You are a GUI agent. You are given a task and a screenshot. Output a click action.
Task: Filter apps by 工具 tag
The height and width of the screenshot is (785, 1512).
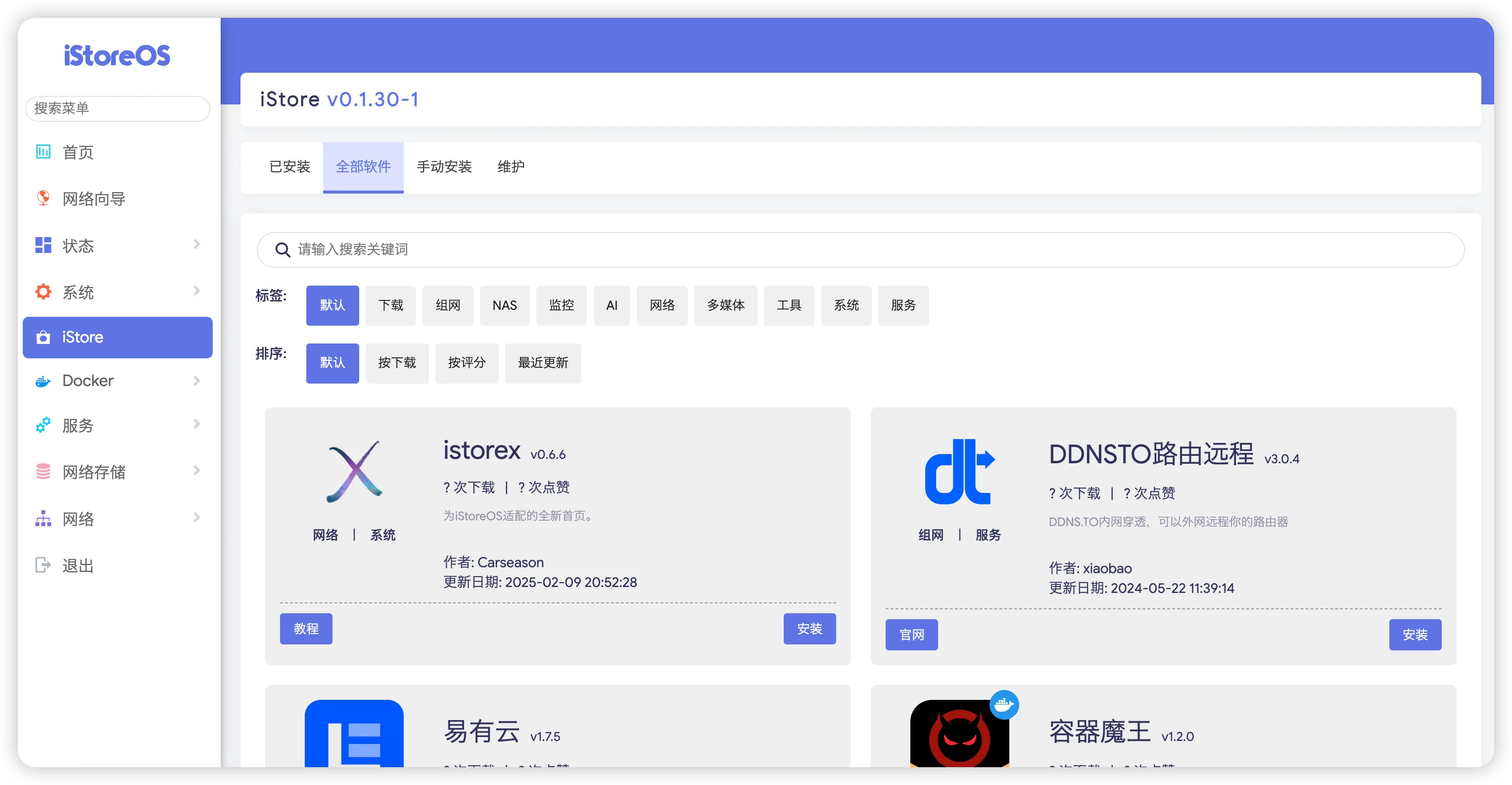(790, 305)
